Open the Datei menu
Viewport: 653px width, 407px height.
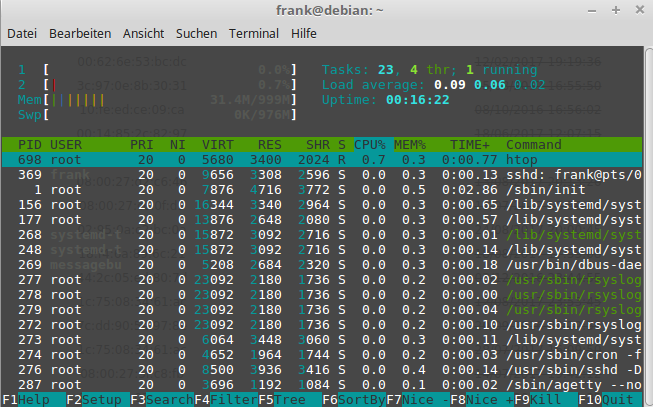22,33
